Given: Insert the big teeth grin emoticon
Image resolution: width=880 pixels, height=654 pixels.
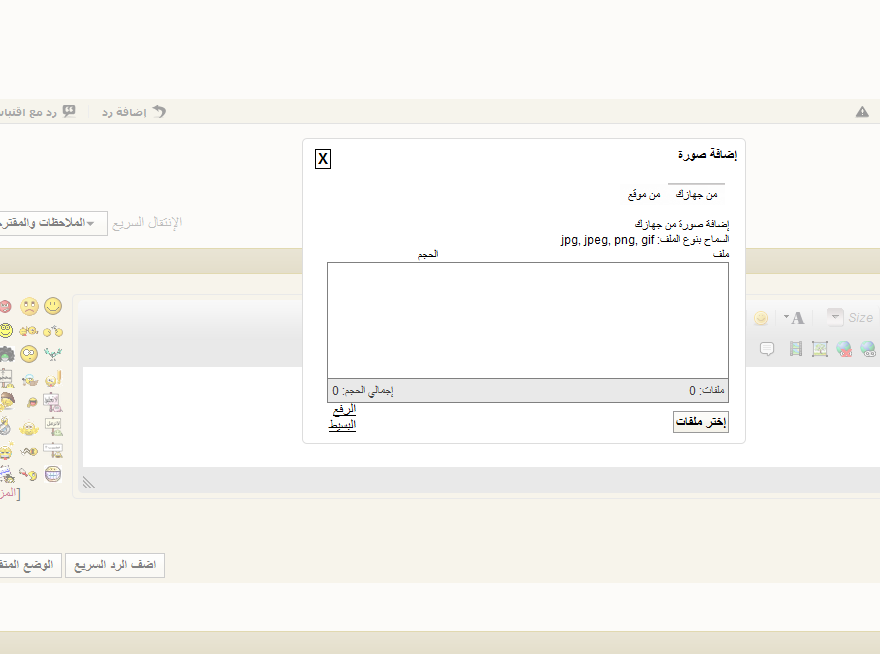Looking at the screenshot, I should click(x=53, y=474).
